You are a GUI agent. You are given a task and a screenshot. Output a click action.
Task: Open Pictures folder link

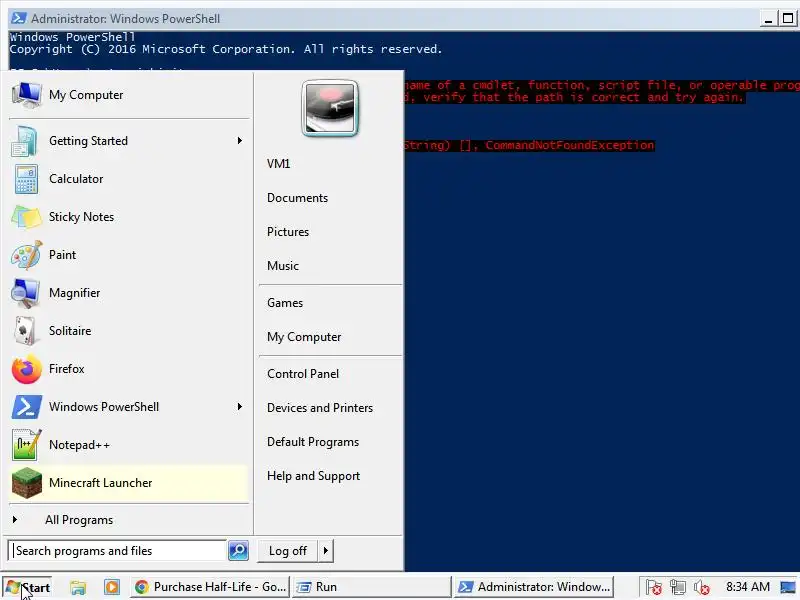click(288, 232)
